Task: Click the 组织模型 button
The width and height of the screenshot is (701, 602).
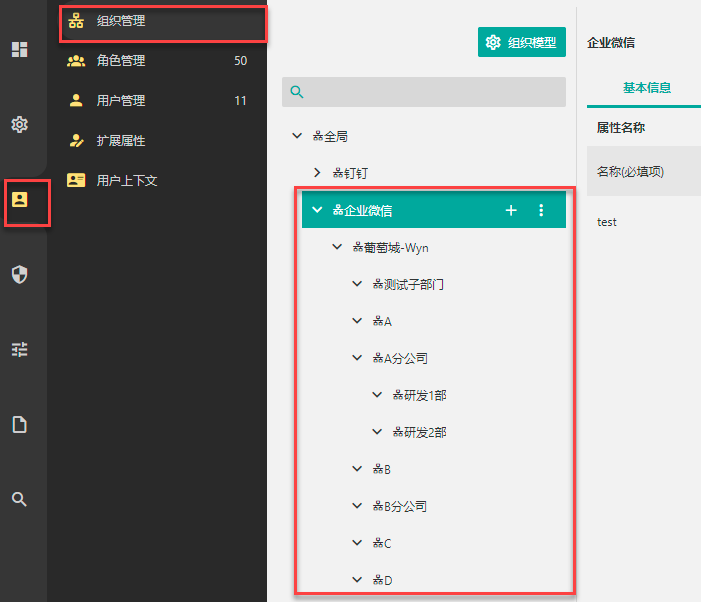Action: (522, 42)
